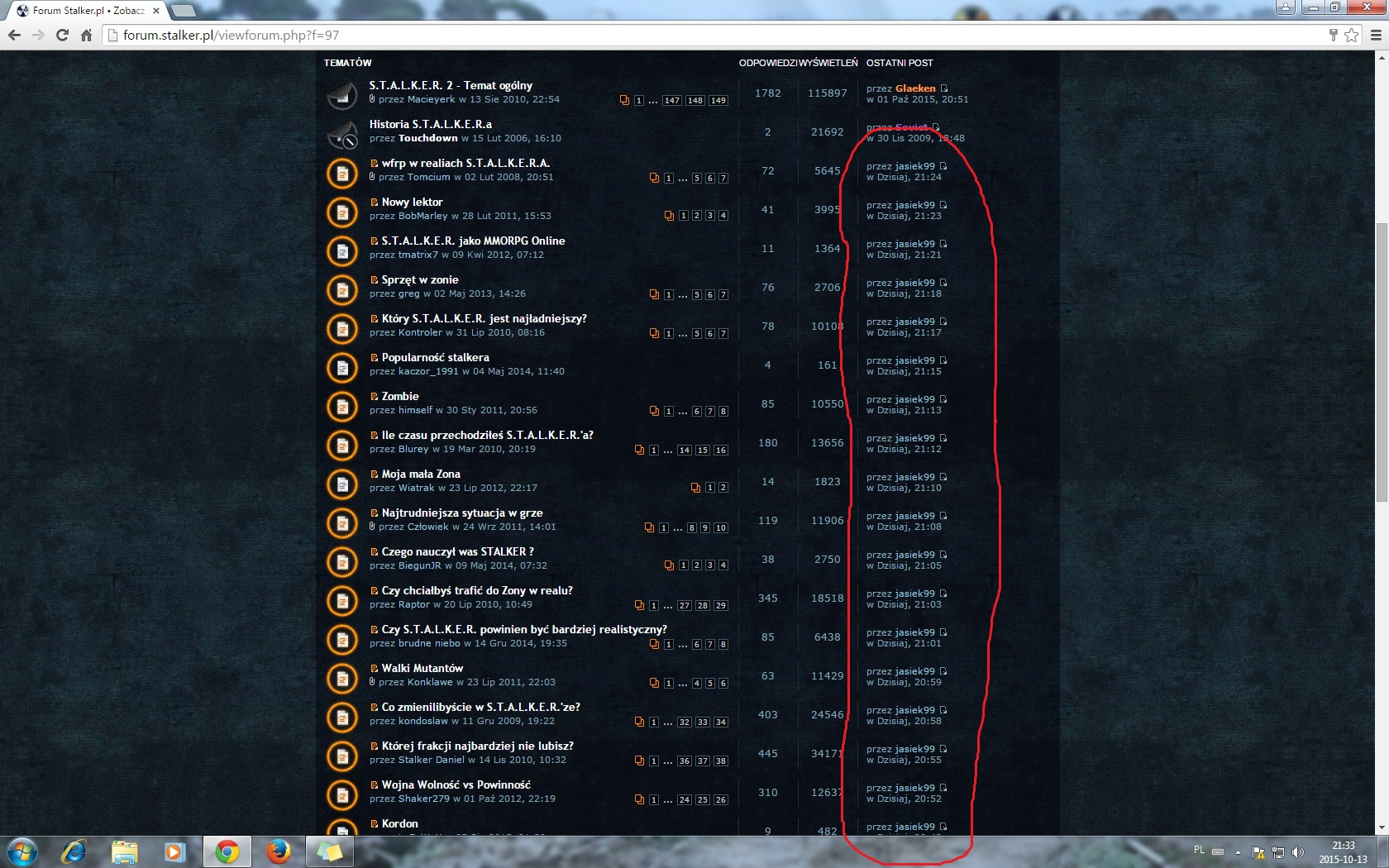Image resolution: width=1389 pixels, height=868 pixels.
Task: Open author profile kaczor_1991
Action: click(x=428, y=371)
